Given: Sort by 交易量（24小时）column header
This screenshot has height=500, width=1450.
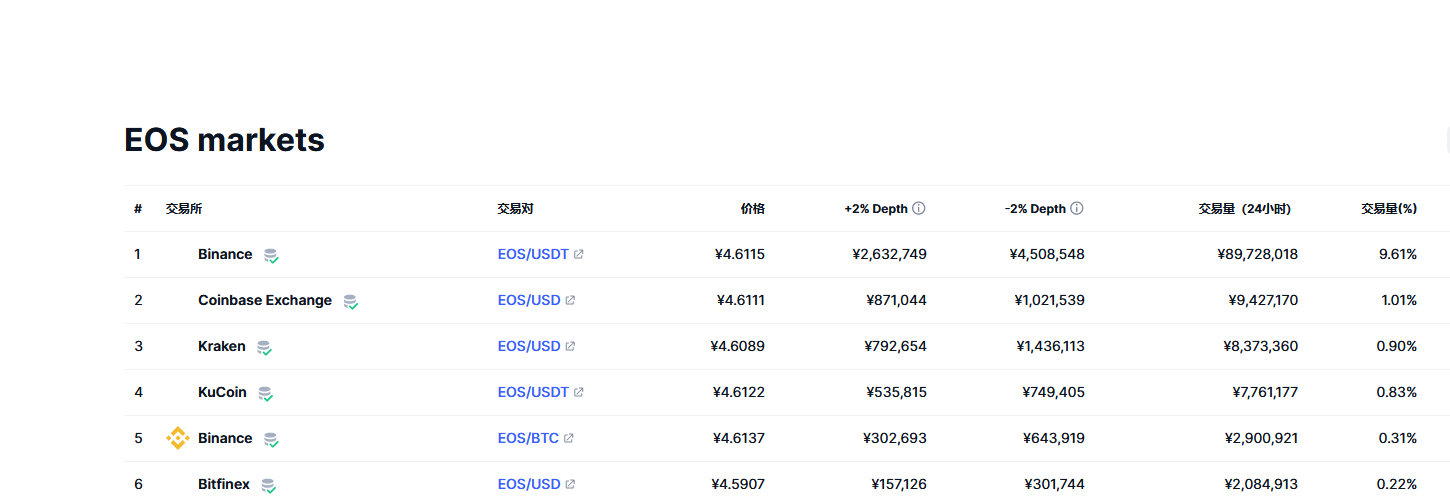Looking at the screenshot, I should 1244,209.
